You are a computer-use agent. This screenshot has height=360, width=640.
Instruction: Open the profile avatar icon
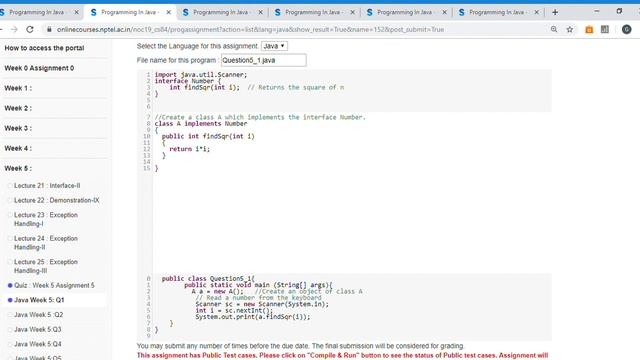tap(627, 29)
